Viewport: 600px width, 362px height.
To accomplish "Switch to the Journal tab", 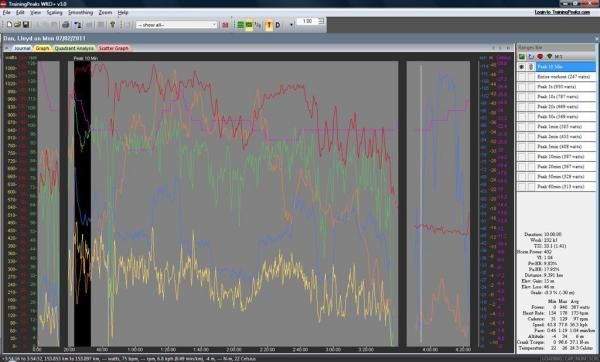I will pos(22,48).
